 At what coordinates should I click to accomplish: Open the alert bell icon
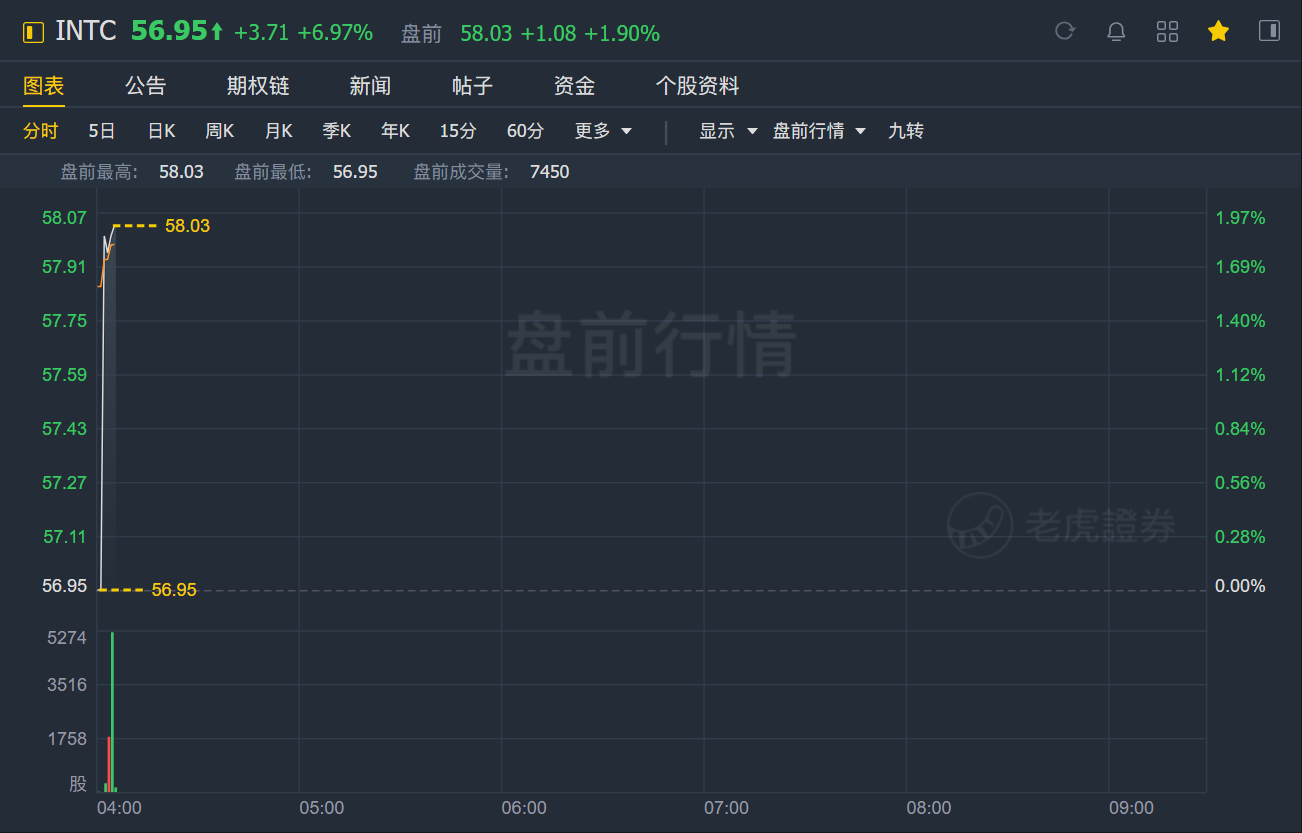(x=1116, y=31)
